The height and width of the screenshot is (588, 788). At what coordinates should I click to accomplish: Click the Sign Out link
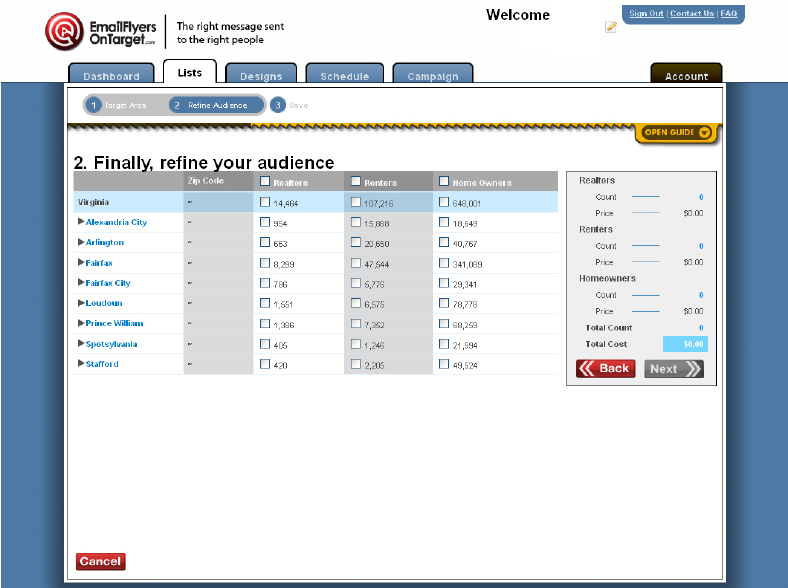click(x=646, y=14)
